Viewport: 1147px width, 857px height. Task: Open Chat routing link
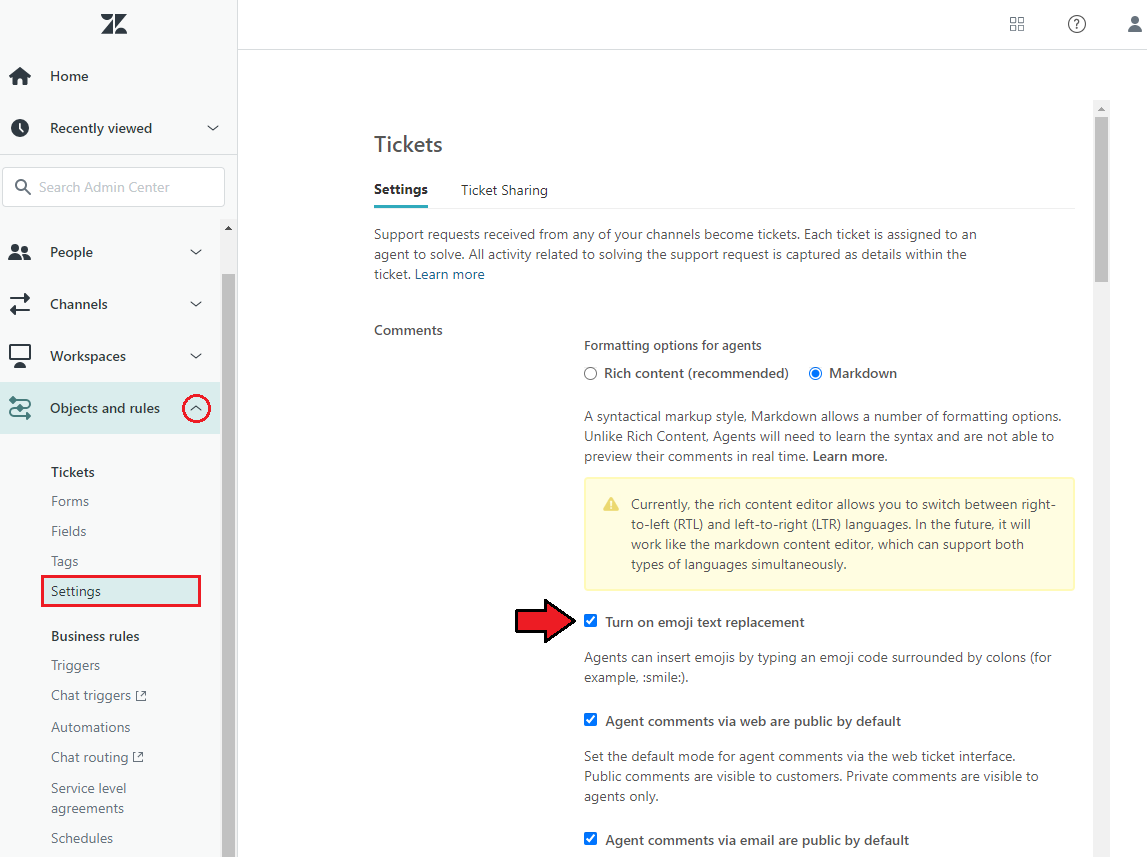pos(89,758)
